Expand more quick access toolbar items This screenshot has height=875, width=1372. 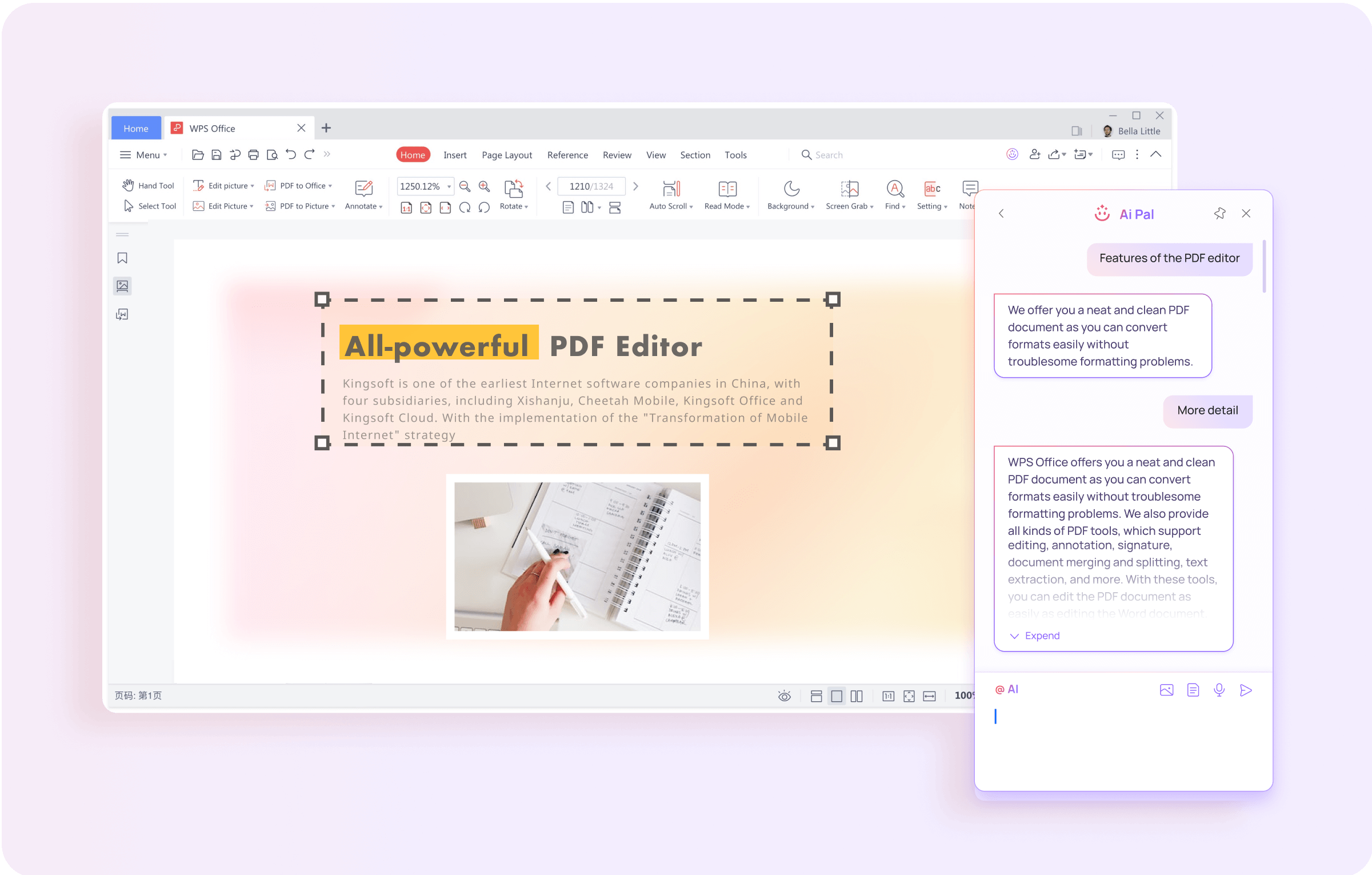[x=327, y=154]
